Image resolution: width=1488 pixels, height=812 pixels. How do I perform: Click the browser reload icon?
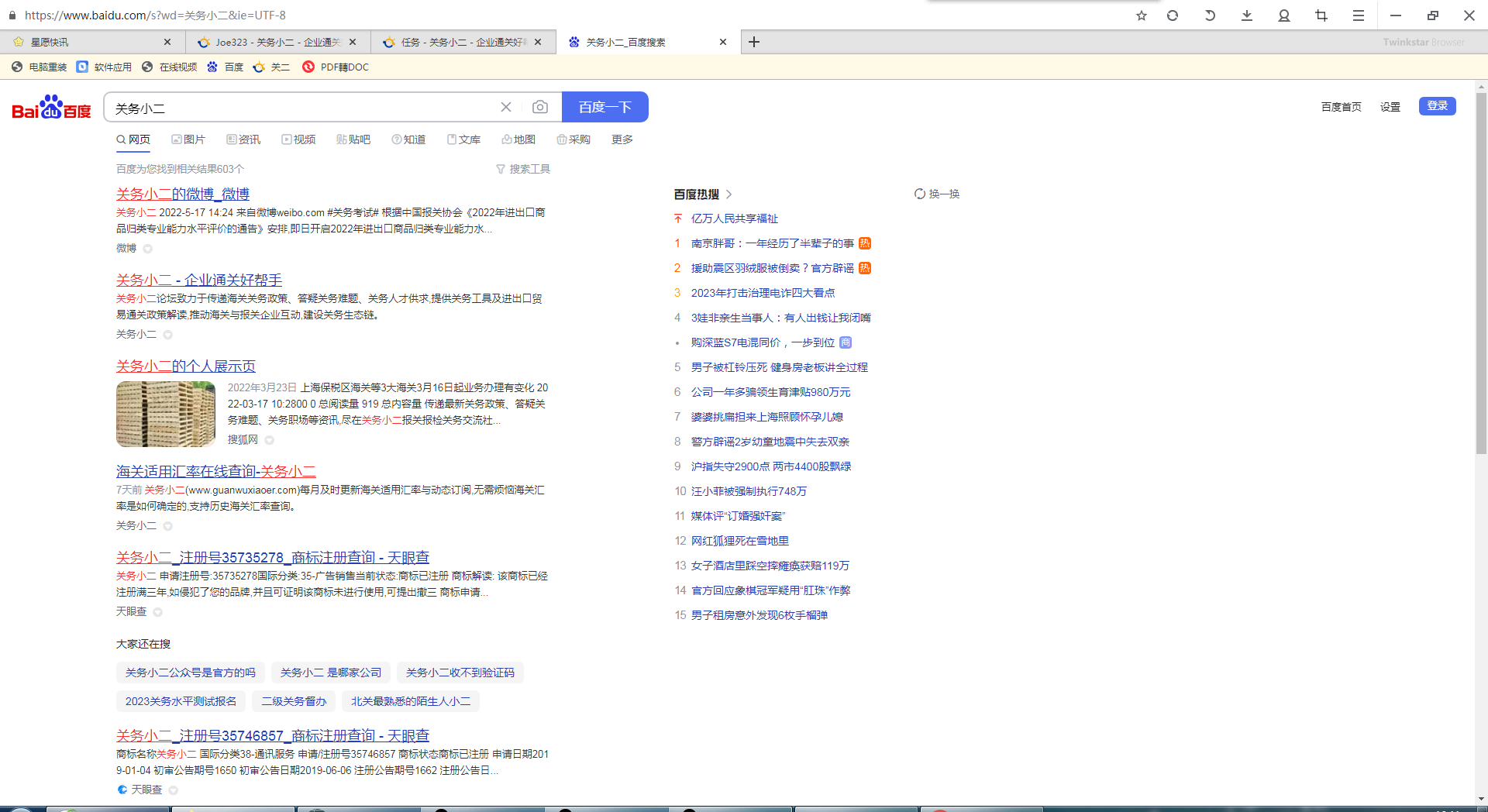(x=1173, y=15)
